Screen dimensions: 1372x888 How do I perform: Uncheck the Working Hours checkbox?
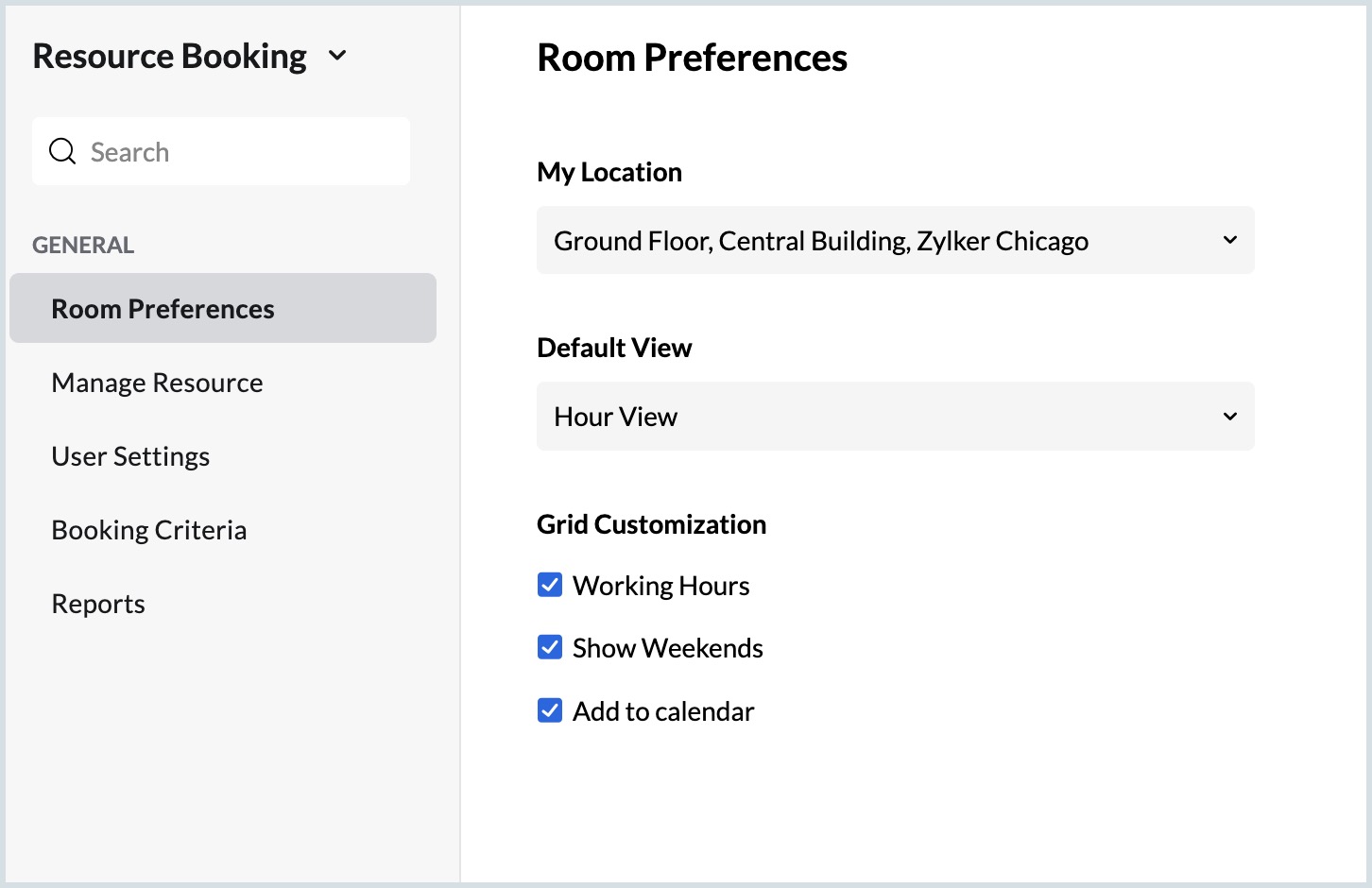550,586
